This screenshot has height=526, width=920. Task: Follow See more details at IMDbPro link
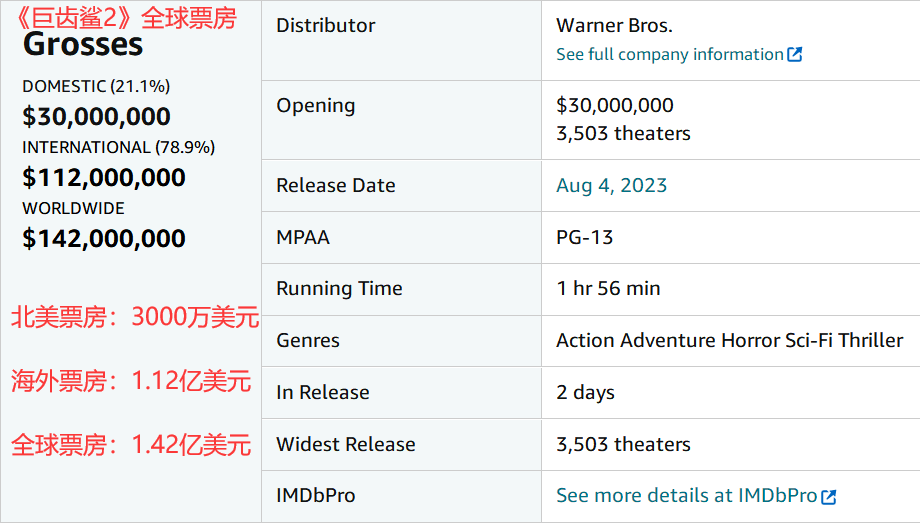pyautogui.click(x=696, y=496)
